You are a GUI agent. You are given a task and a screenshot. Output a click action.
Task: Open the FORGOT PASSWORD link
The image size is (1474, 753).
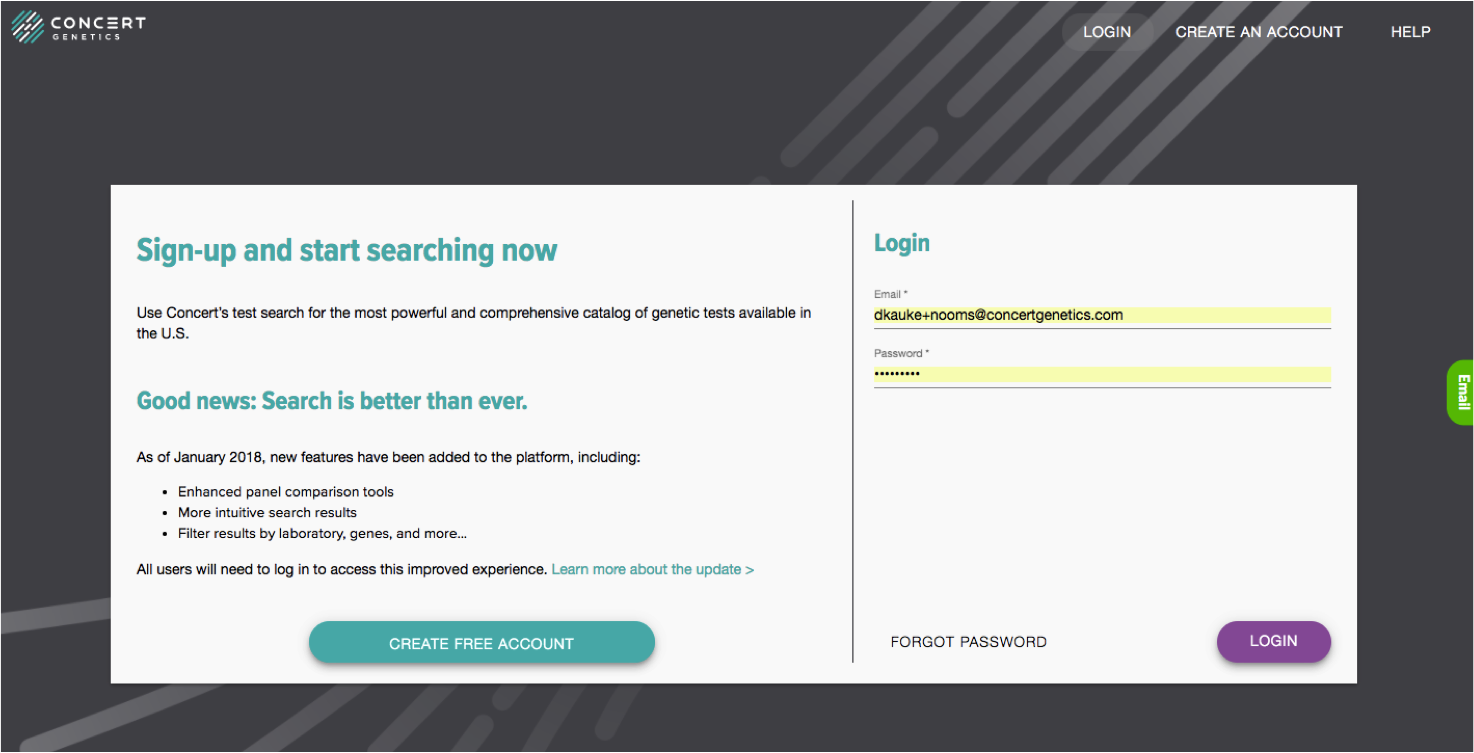click(968, 641)
